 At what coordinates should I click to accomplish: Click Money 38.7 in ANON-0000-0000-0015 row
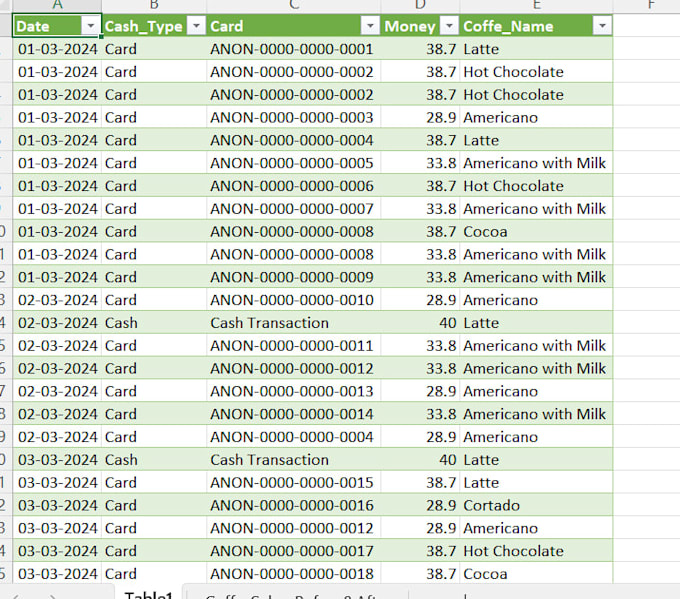[x=420, y=483]
